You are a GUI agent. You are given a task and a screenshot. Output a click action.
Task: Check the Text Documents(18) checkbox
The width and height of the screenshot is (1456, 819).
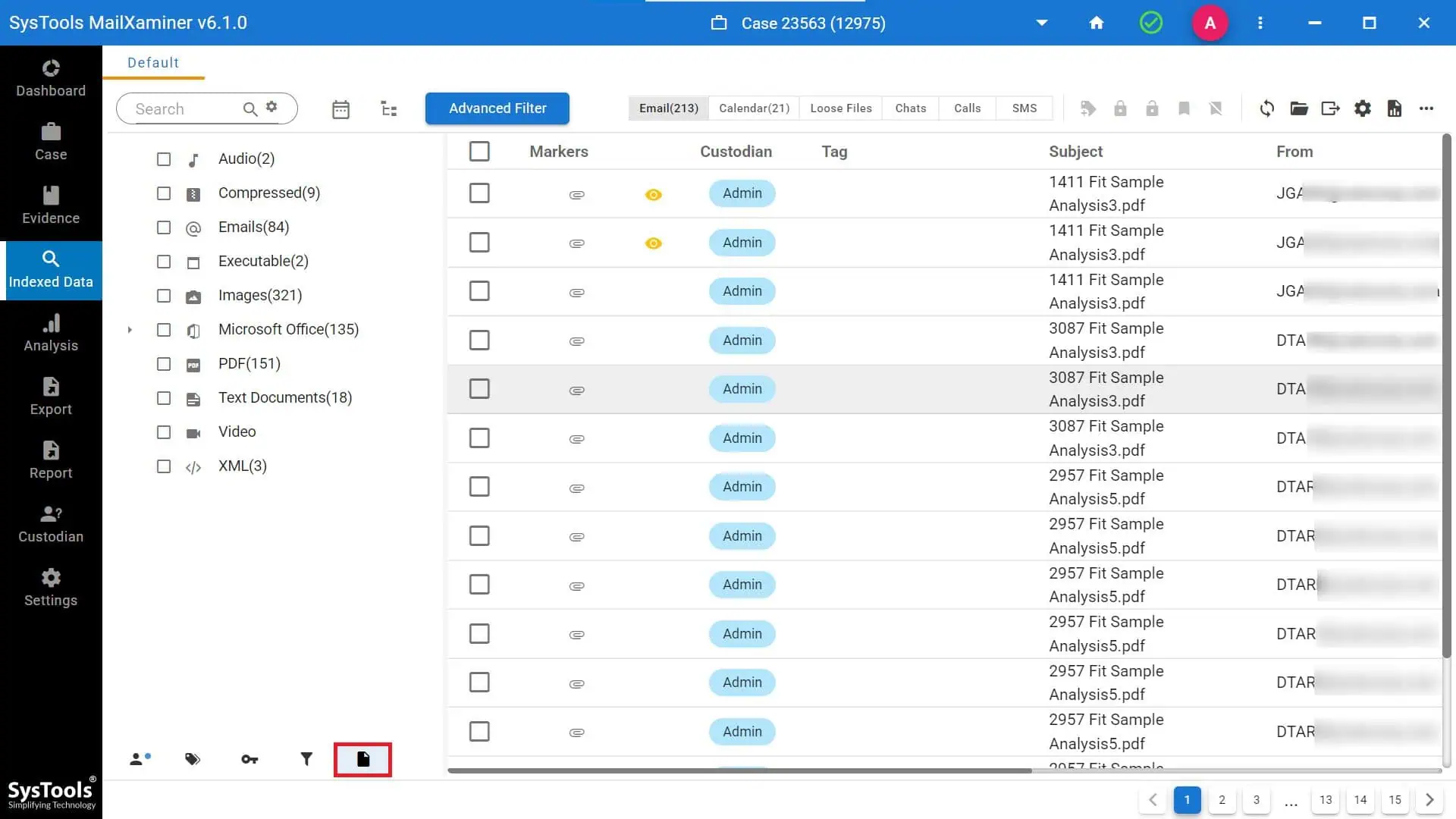tap(164, 398)
